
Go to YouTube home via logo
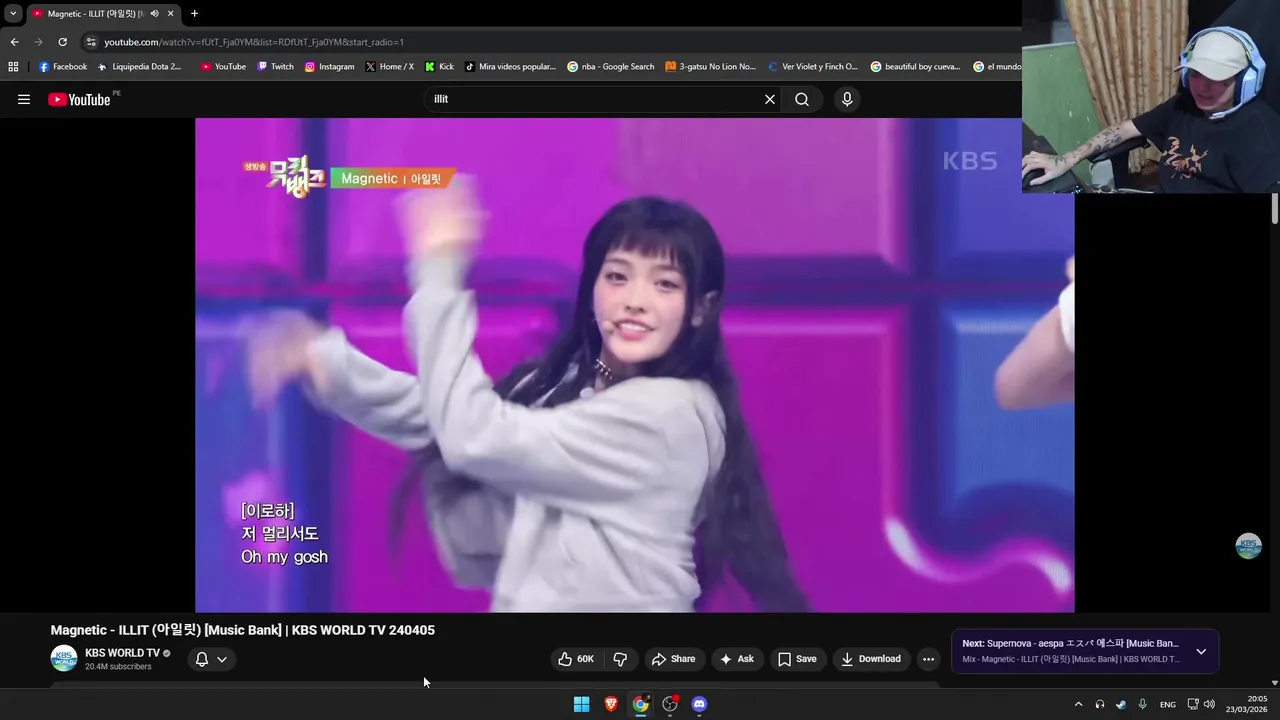(79, 99)
